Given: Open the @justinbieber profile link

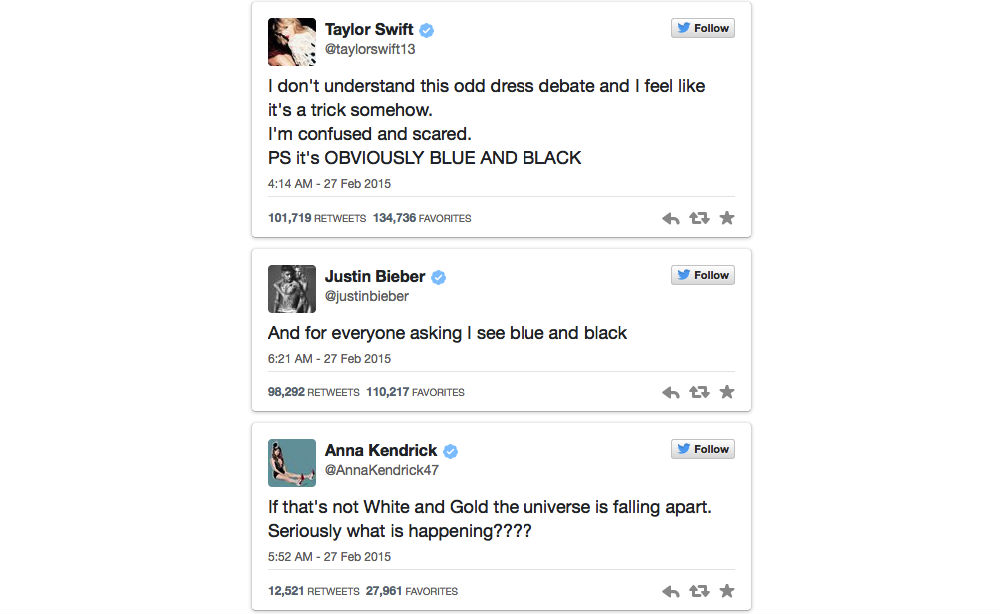Looking at the screenshot, I should click(x=366, y=295).
